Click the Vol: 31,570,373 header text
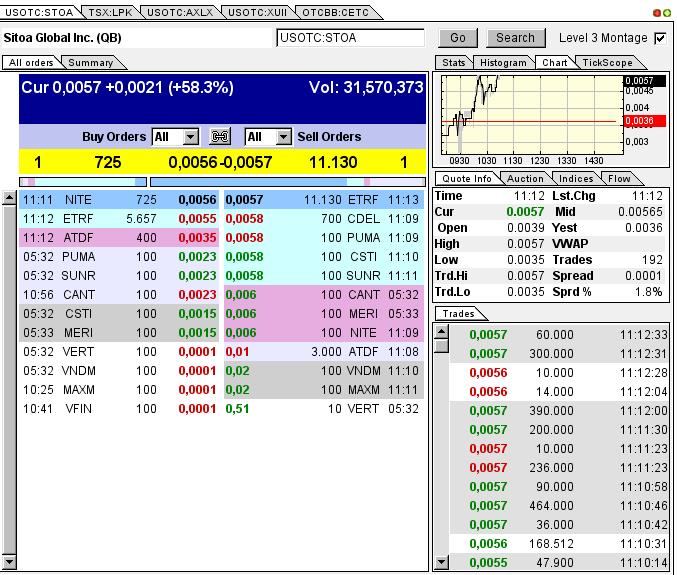The width and height of the screenshot is (677, 575). (x=366, y=88)
